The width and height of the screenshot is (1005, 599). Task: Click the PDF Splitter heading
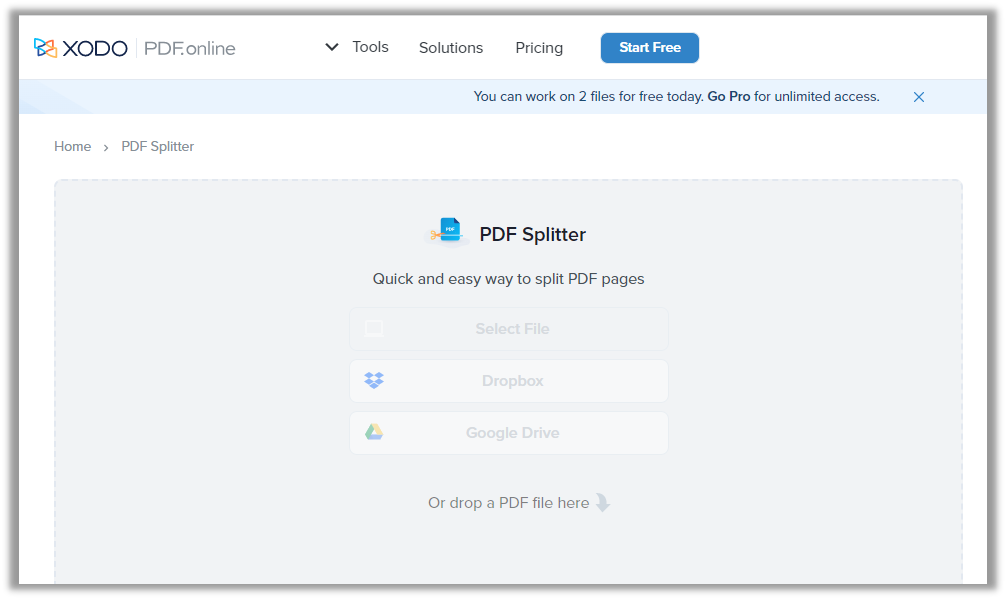coord(533,234)
